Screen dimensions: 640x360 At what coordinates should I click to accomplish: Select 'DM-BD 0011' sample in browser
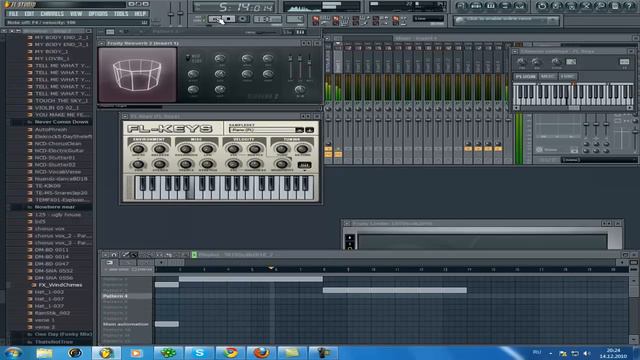(51, 249)
